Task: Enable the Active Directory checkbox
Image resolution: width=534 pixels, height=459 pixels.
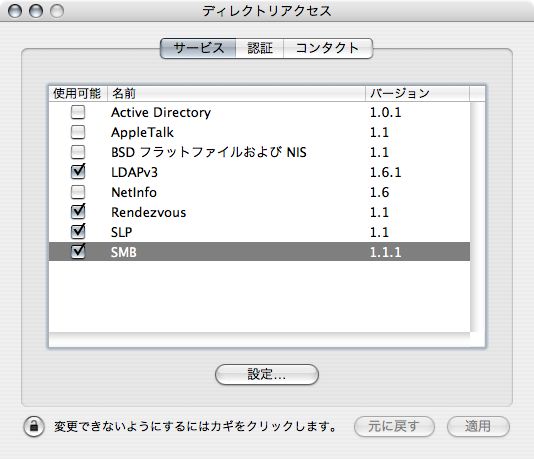Action: [x=78, y=112]
